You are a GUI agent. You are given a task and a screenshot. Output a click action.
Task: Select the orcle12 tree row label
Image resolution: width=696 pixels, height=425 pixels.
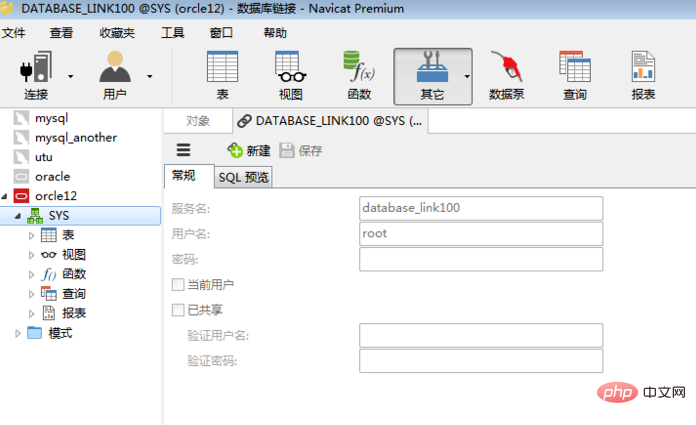coord(56,196)
